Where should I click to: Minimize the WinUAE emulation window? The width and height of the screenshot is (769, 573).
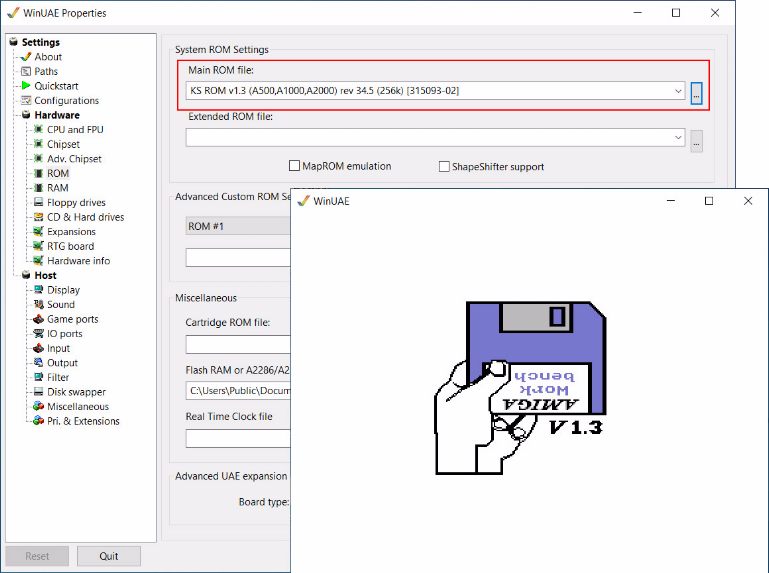[671, 201]
